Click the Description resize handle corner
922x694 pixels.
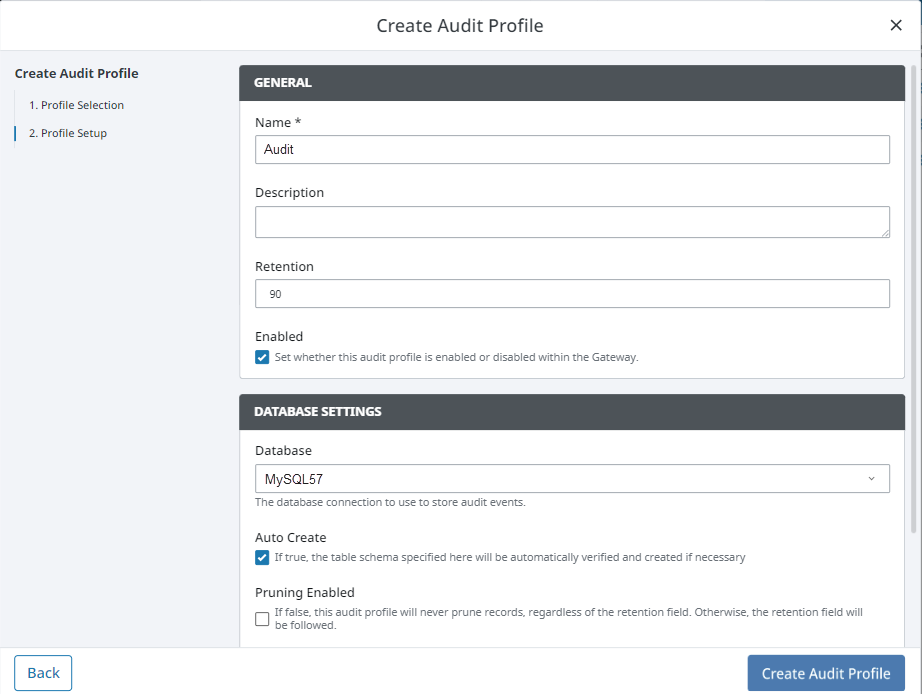pyautogui.click(x=885, y=233)
